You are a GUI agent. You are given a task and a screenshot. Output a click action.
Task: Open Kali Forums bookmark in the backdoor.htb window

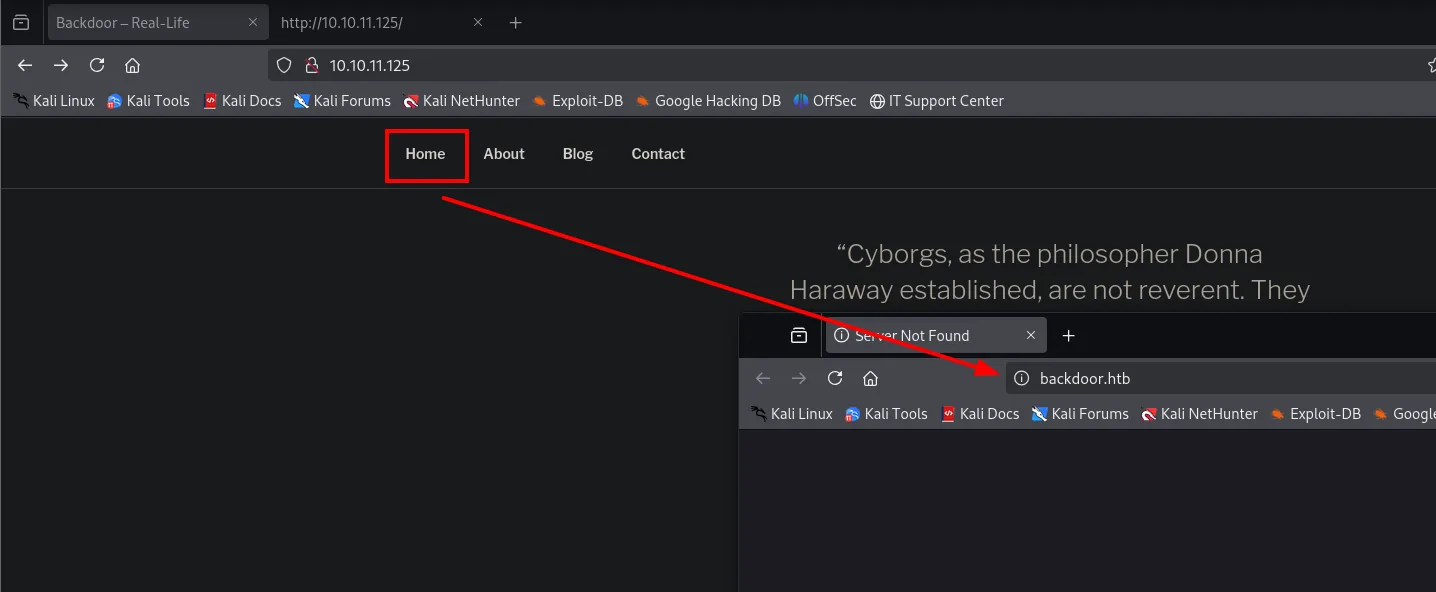coord(1080,414)
